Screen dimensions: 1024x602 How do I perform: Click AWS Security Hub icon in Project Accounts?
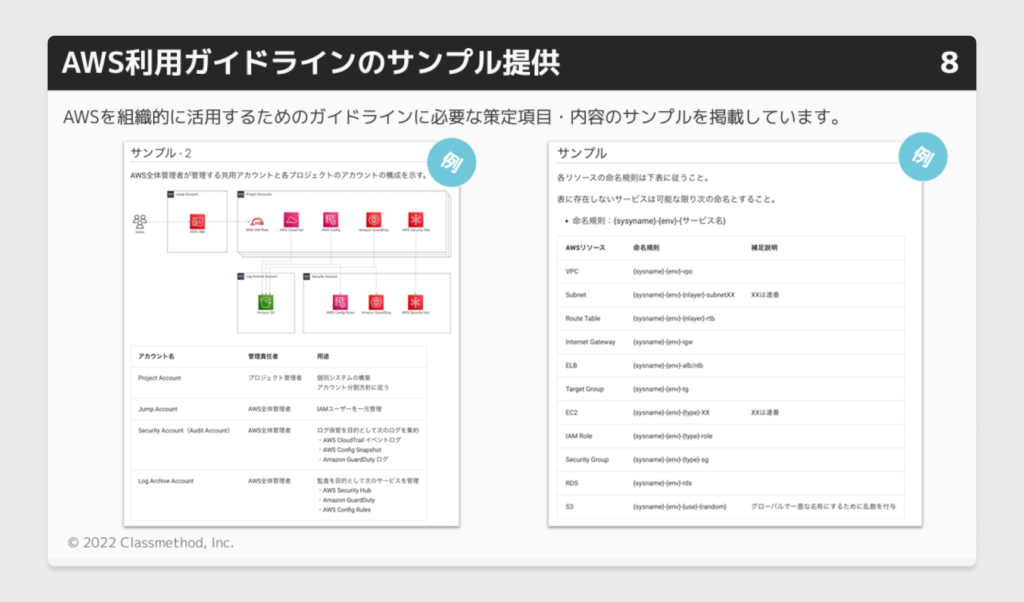click(x=415, y=220)
